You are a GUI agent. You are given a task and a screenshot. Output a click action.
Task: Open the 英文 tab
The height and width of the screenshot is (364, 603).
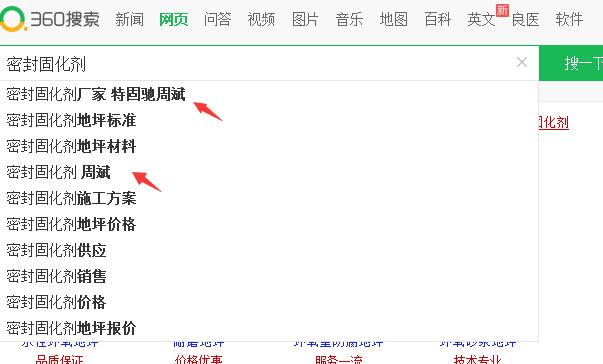[481, 19]
